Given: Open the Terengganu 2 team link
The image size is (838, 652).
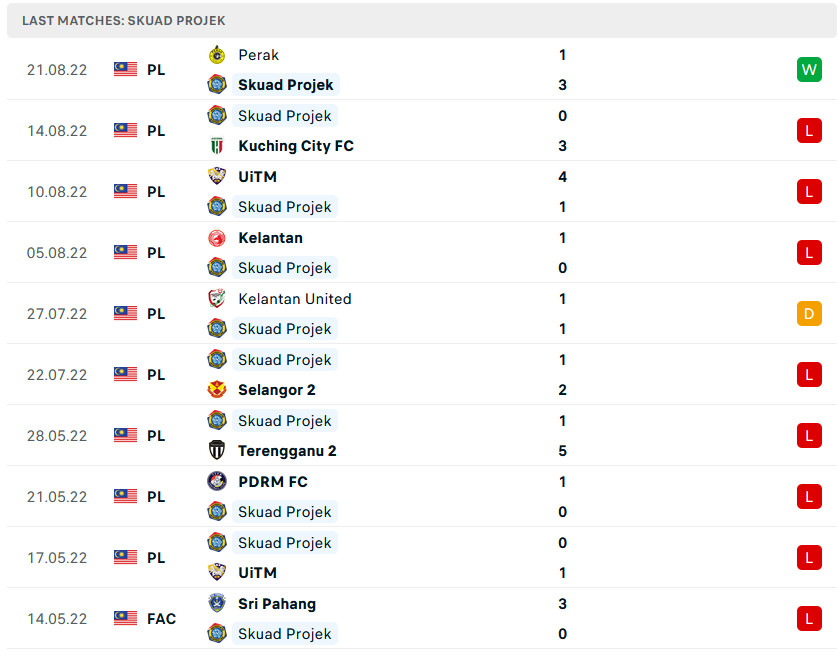Looking at the screenshot, I should (x=287, y=451).
